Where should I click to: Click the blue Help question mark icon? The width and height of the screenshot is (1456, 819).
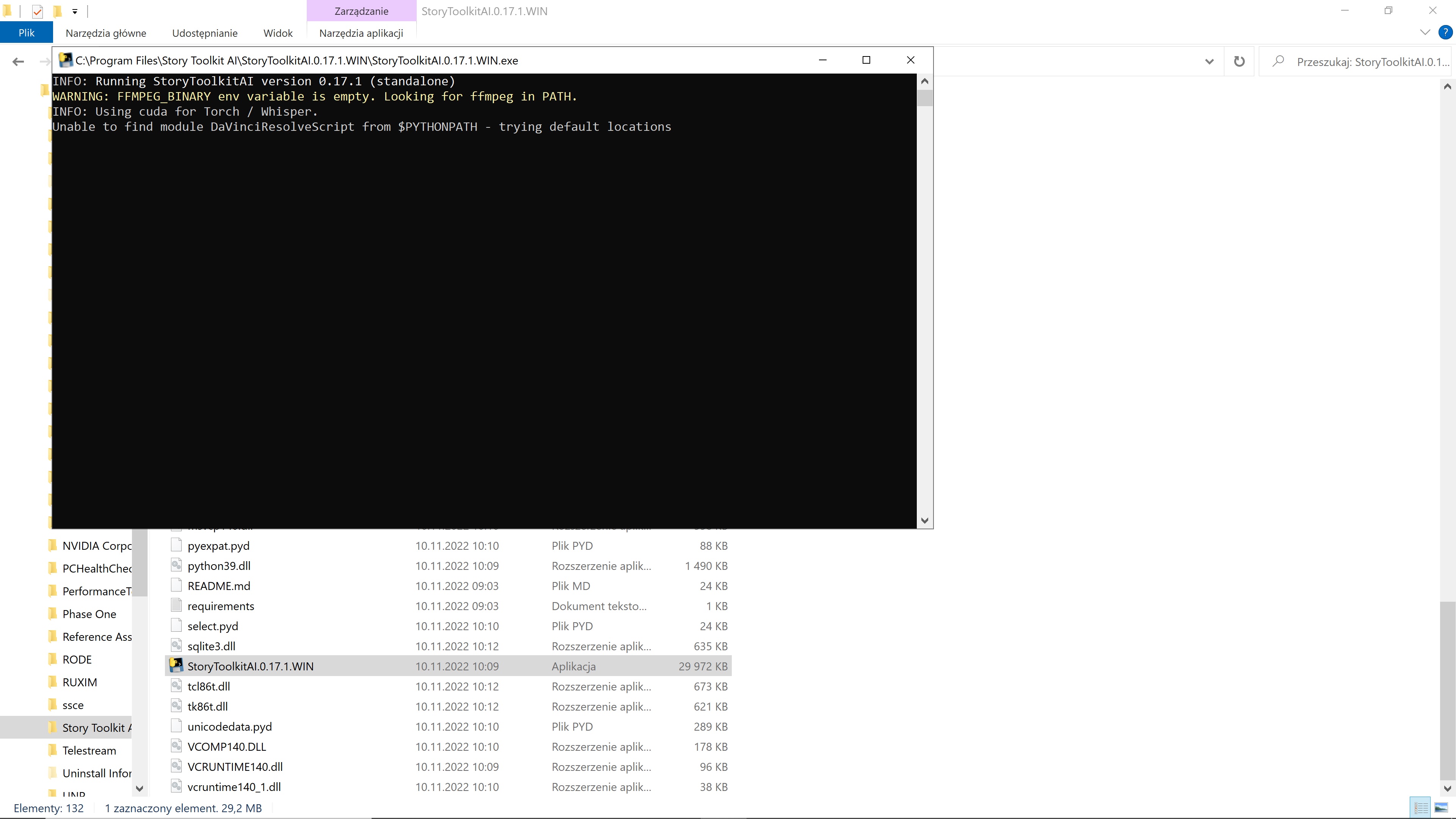click(x=1445, y=32)
